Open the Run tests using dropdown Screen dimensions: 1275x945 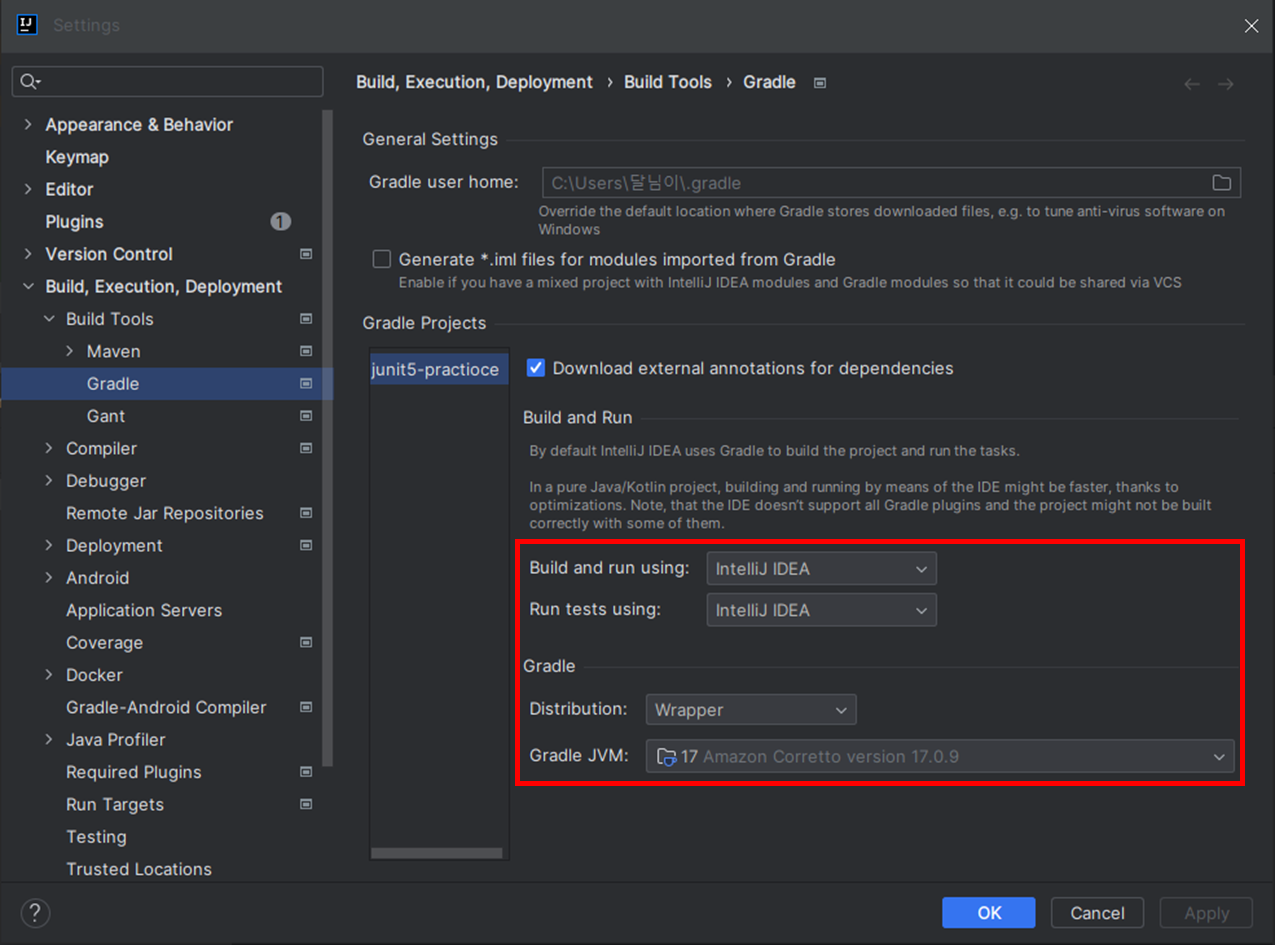click(x=821, y=610)
